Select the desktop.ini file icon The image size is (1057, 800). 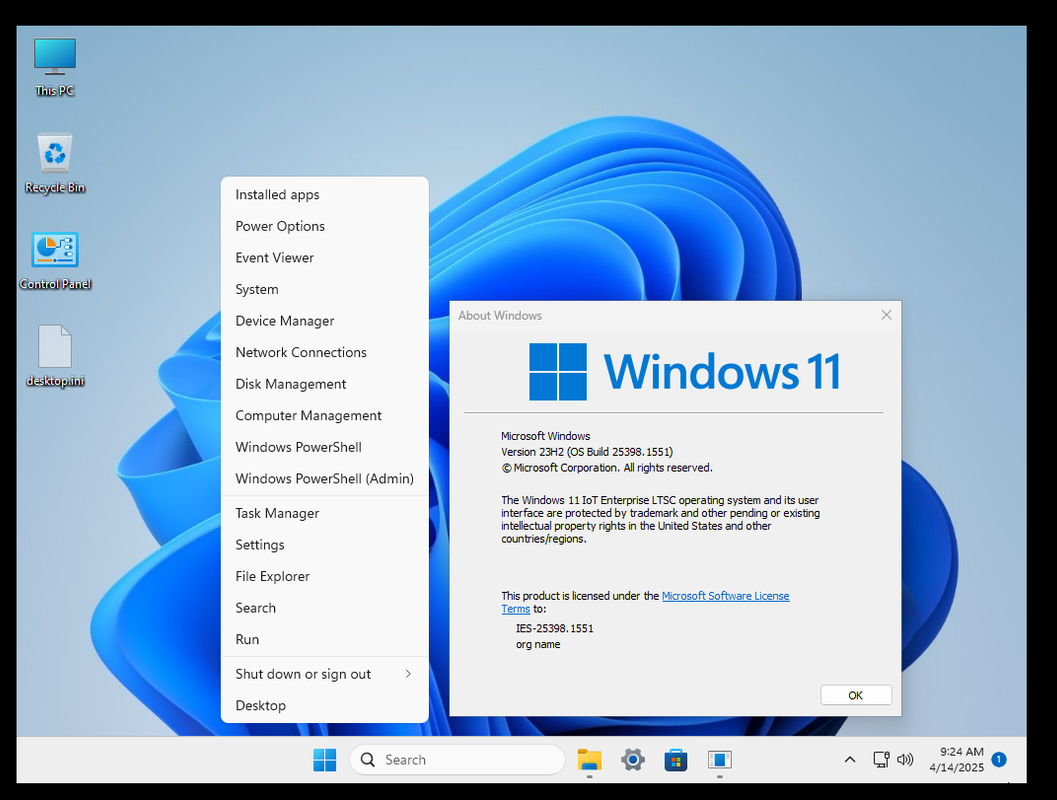click(x=55, y=357)
